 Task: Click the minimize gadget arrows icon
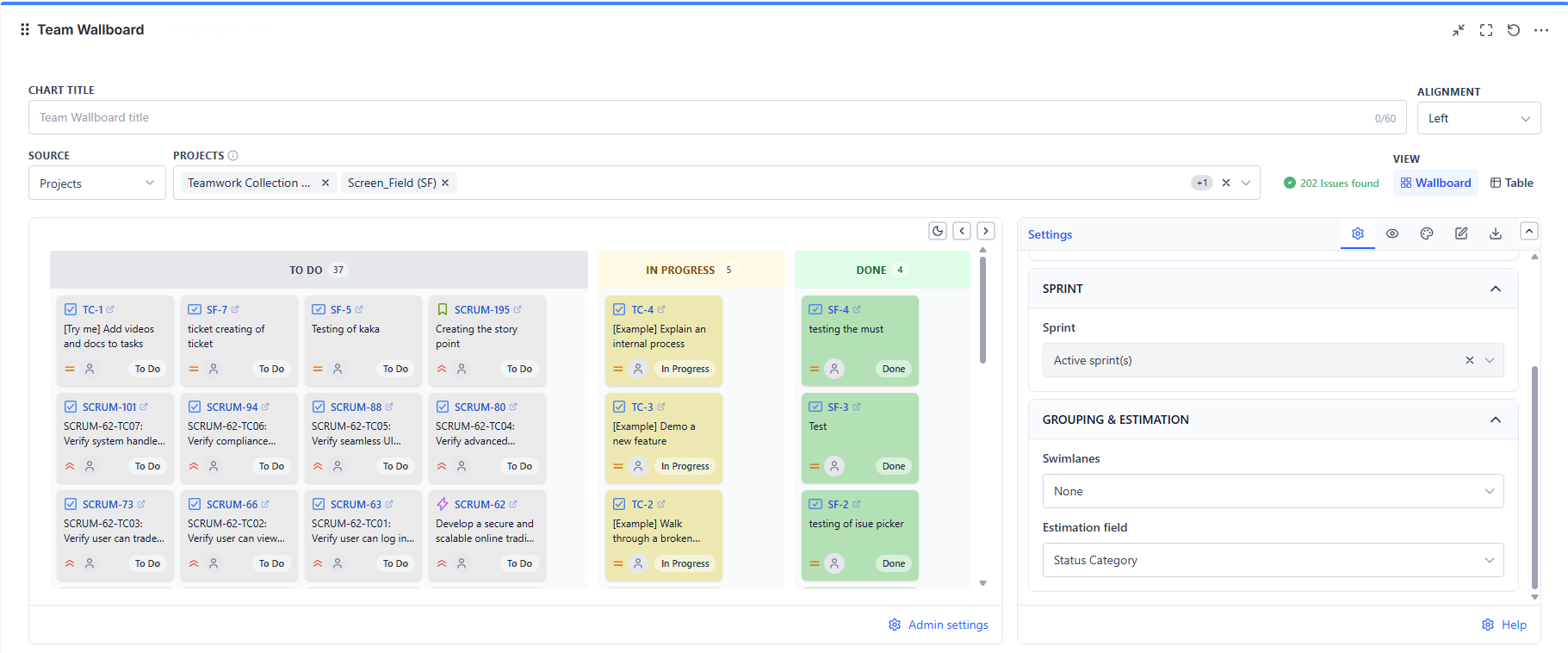pos(1459,30)
